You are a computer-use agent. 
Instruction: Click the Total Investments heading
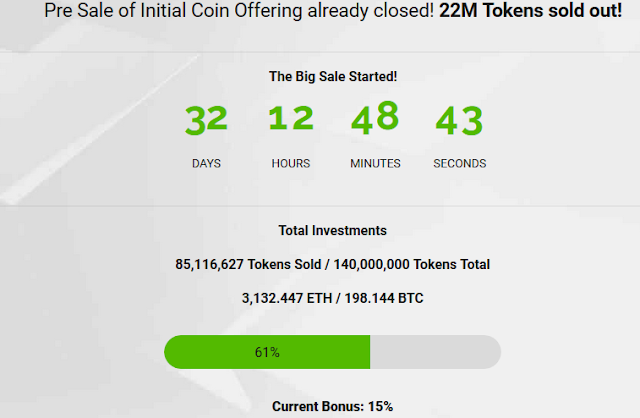(333, 231)
